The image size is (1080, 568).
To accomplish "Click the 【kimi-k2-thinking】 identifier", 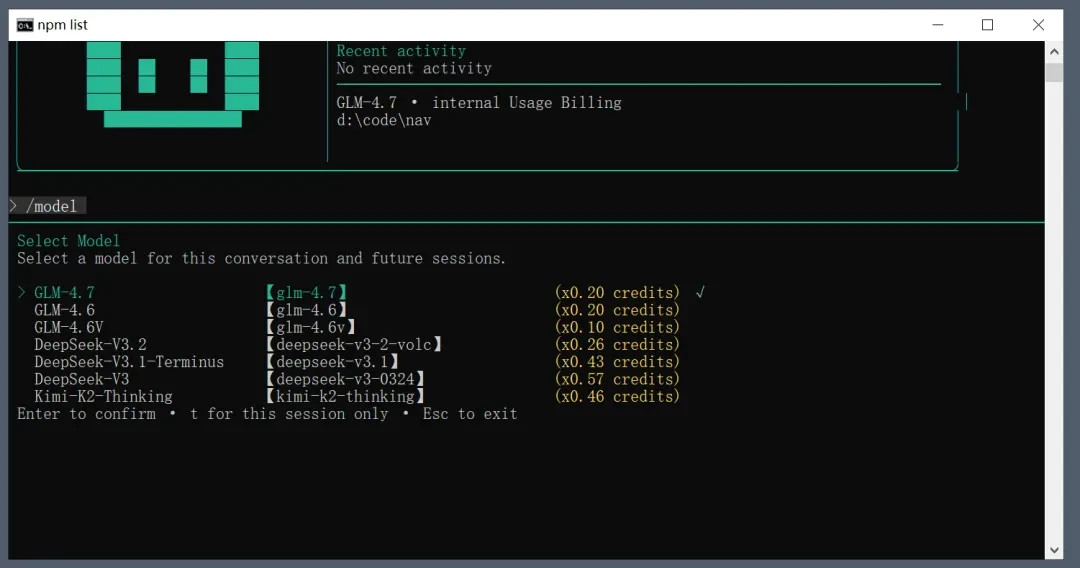I will coord(345,396).
